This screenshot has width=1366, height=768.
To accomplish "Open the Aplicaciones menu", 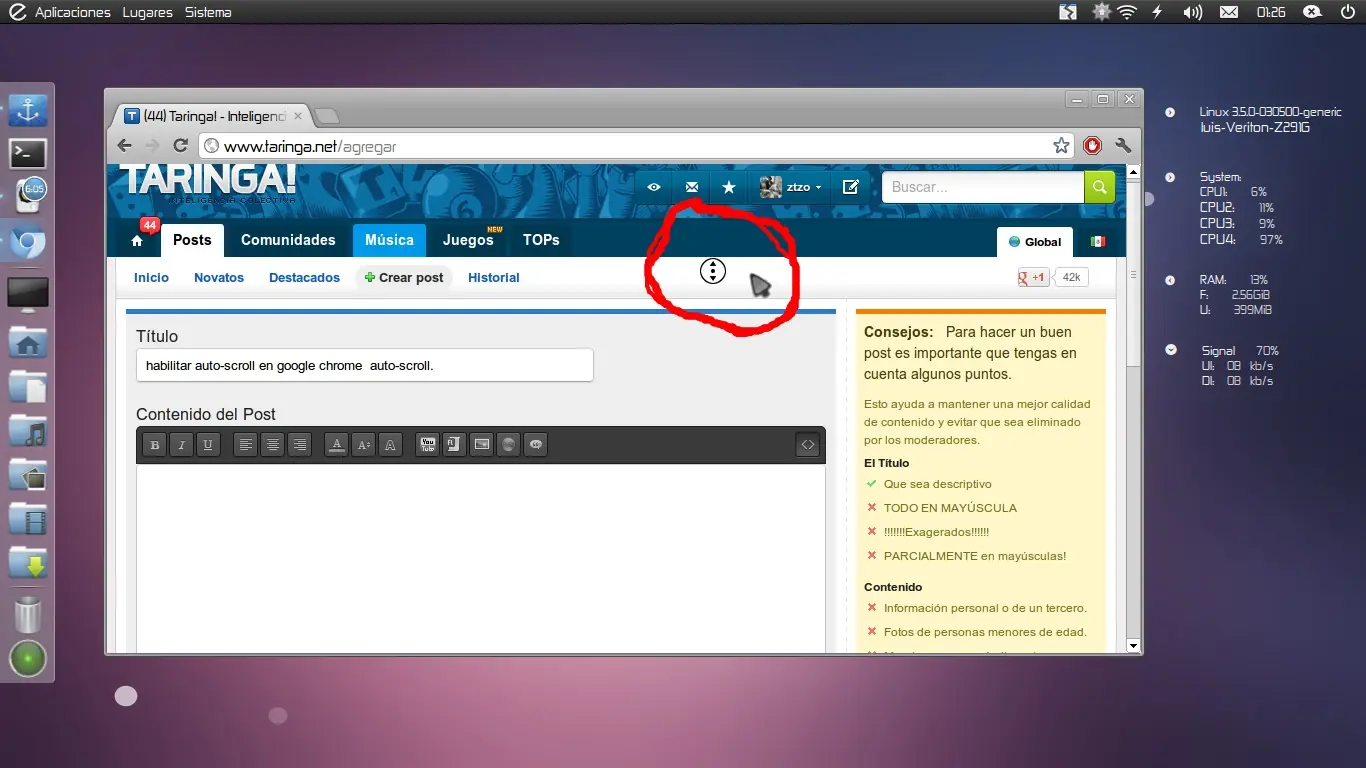I will (72, 12).
